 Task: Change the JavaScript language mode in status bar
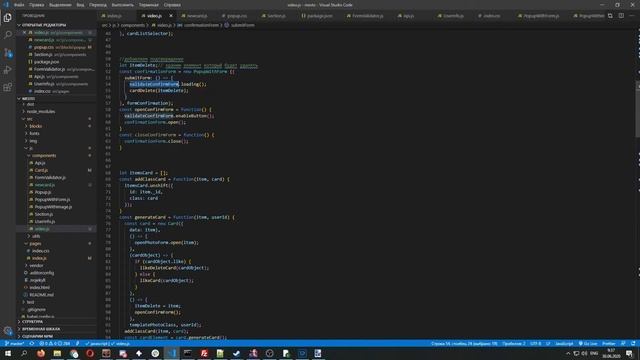click(564, 344)
